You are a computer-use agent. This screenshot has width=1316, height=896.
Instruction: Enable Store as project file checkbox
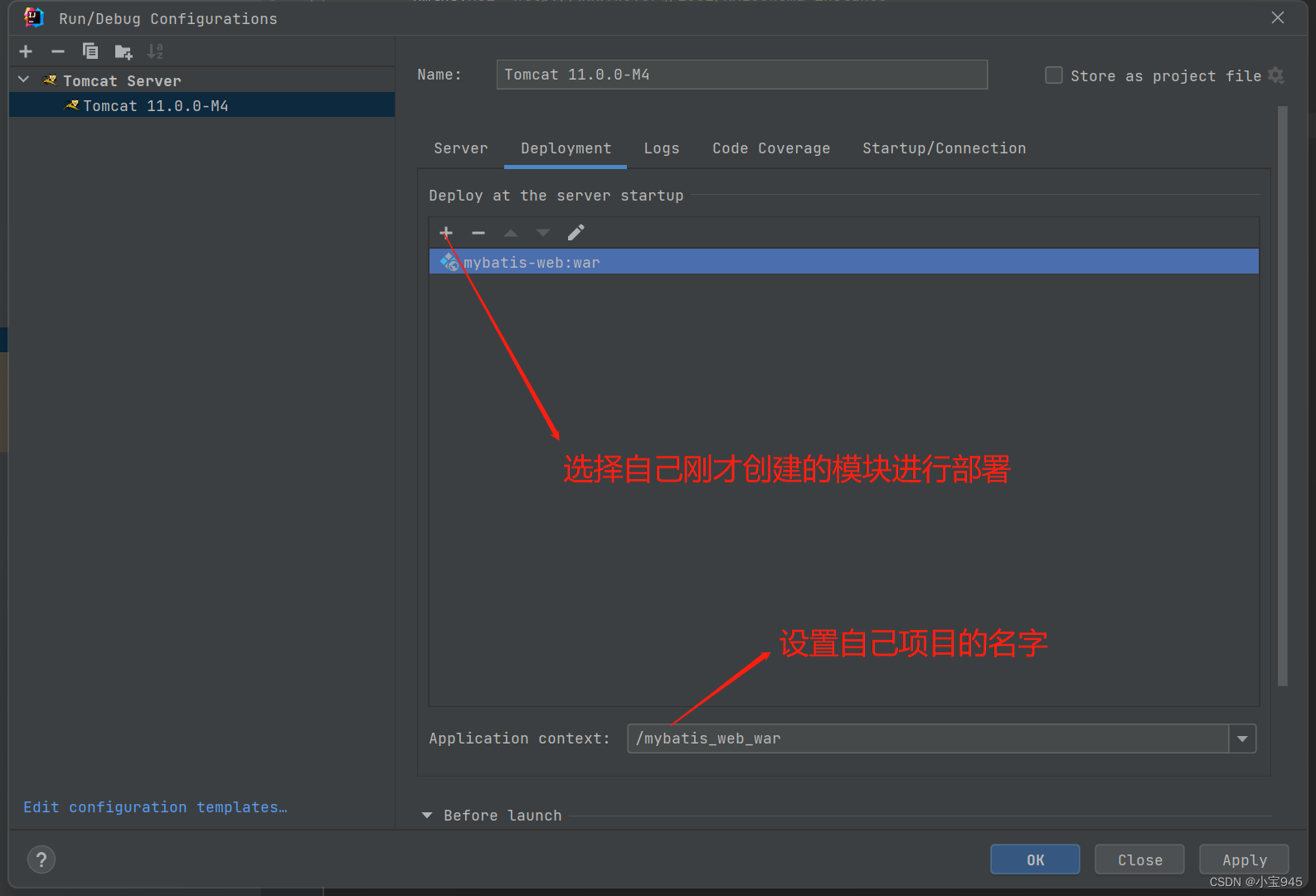point(1053,75)
